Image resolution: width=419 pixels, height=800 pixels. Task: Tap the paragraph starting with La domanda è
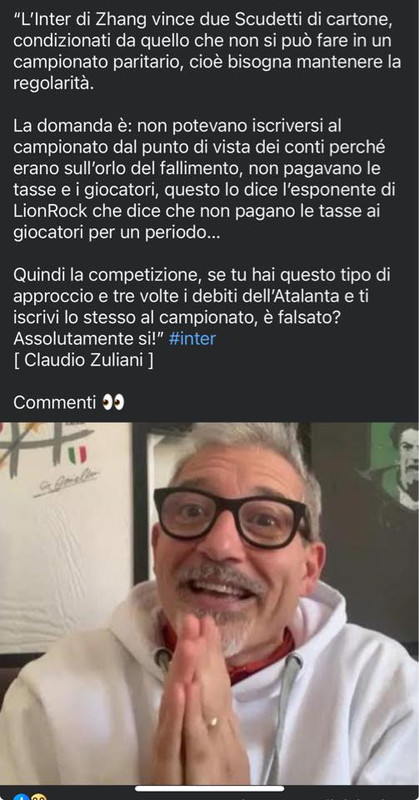[204, 181]
